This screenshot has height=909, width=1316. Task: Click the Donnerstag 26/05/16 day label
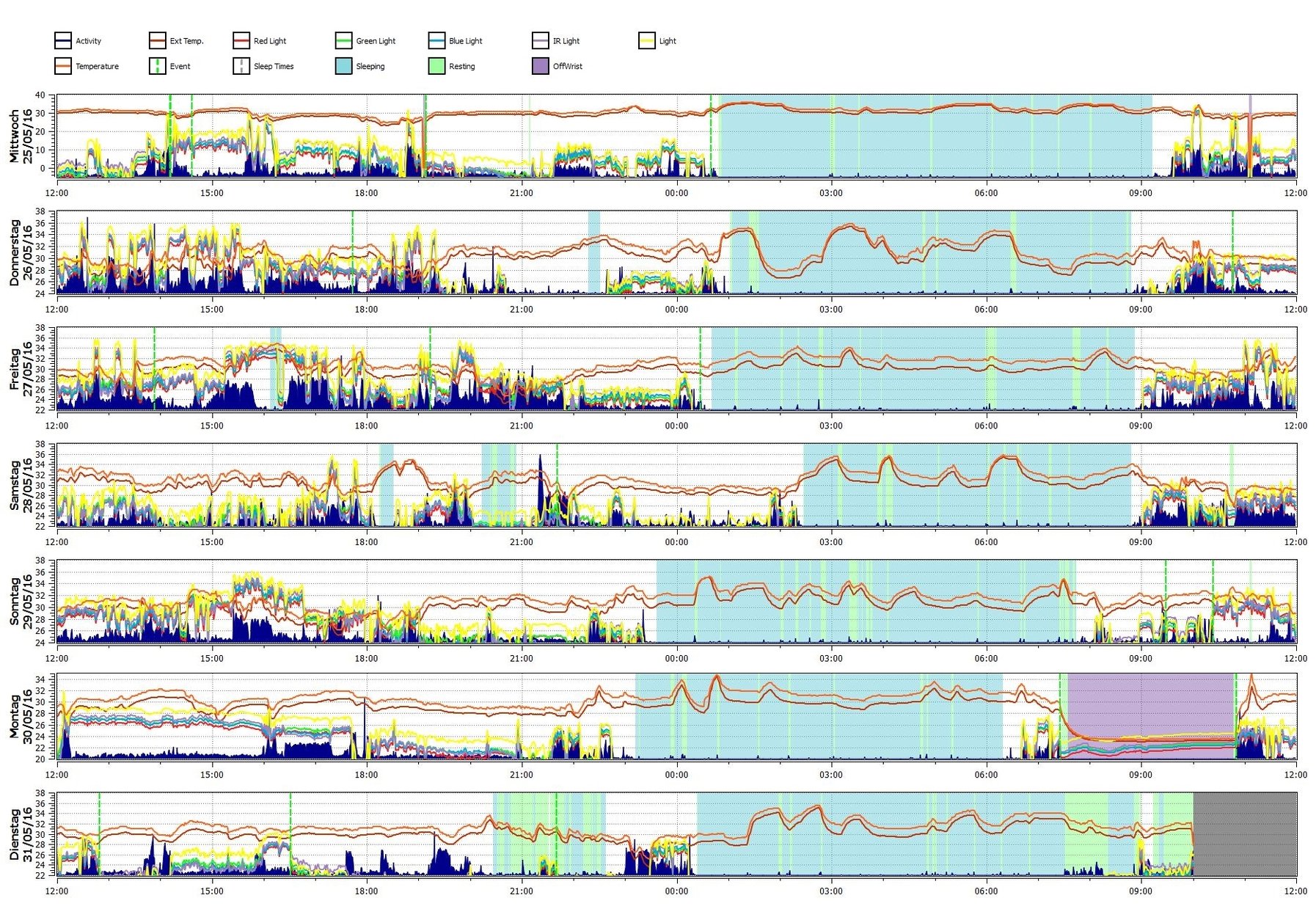pos(21,252)
